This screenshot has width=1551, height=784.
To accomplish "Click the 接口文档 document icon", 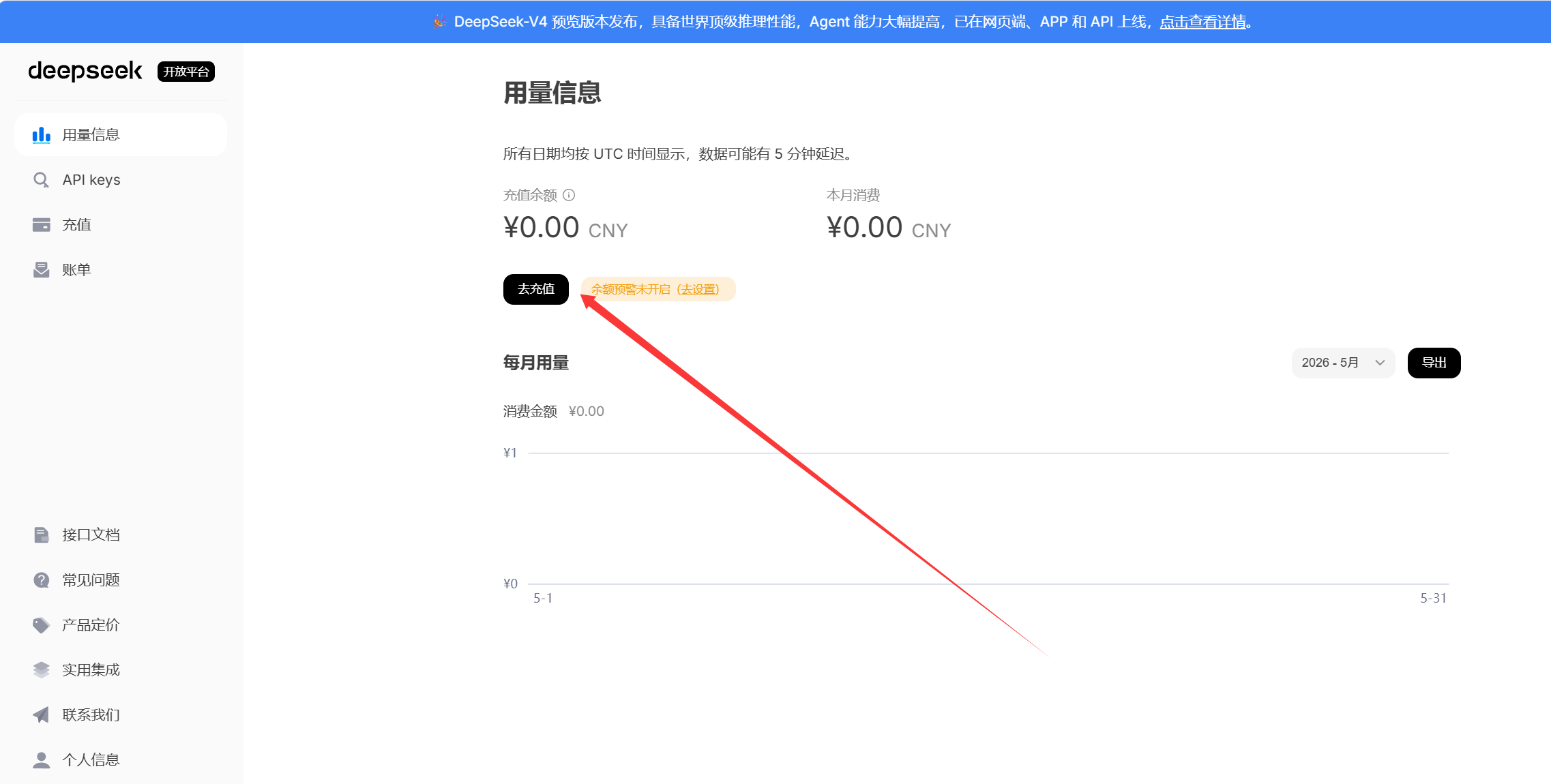I will click(41, 535).
